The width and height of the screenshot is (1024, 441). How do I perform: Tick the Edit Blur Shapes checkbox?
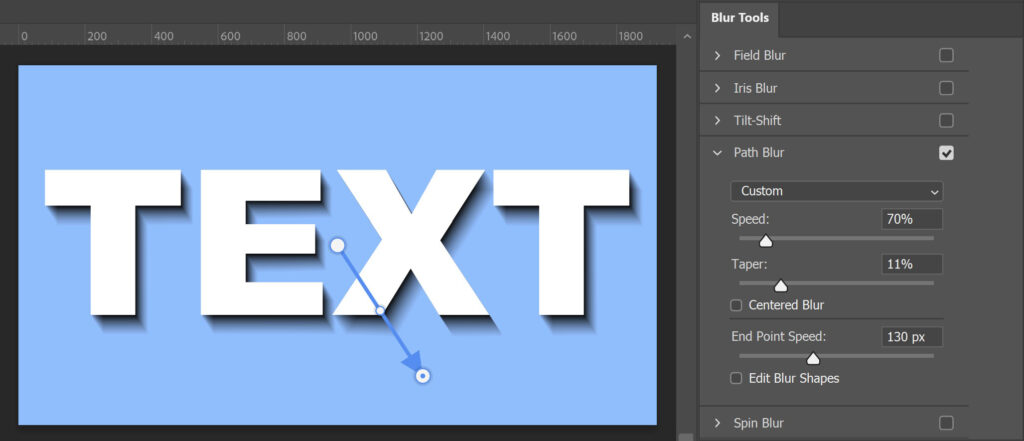(736, 378)
